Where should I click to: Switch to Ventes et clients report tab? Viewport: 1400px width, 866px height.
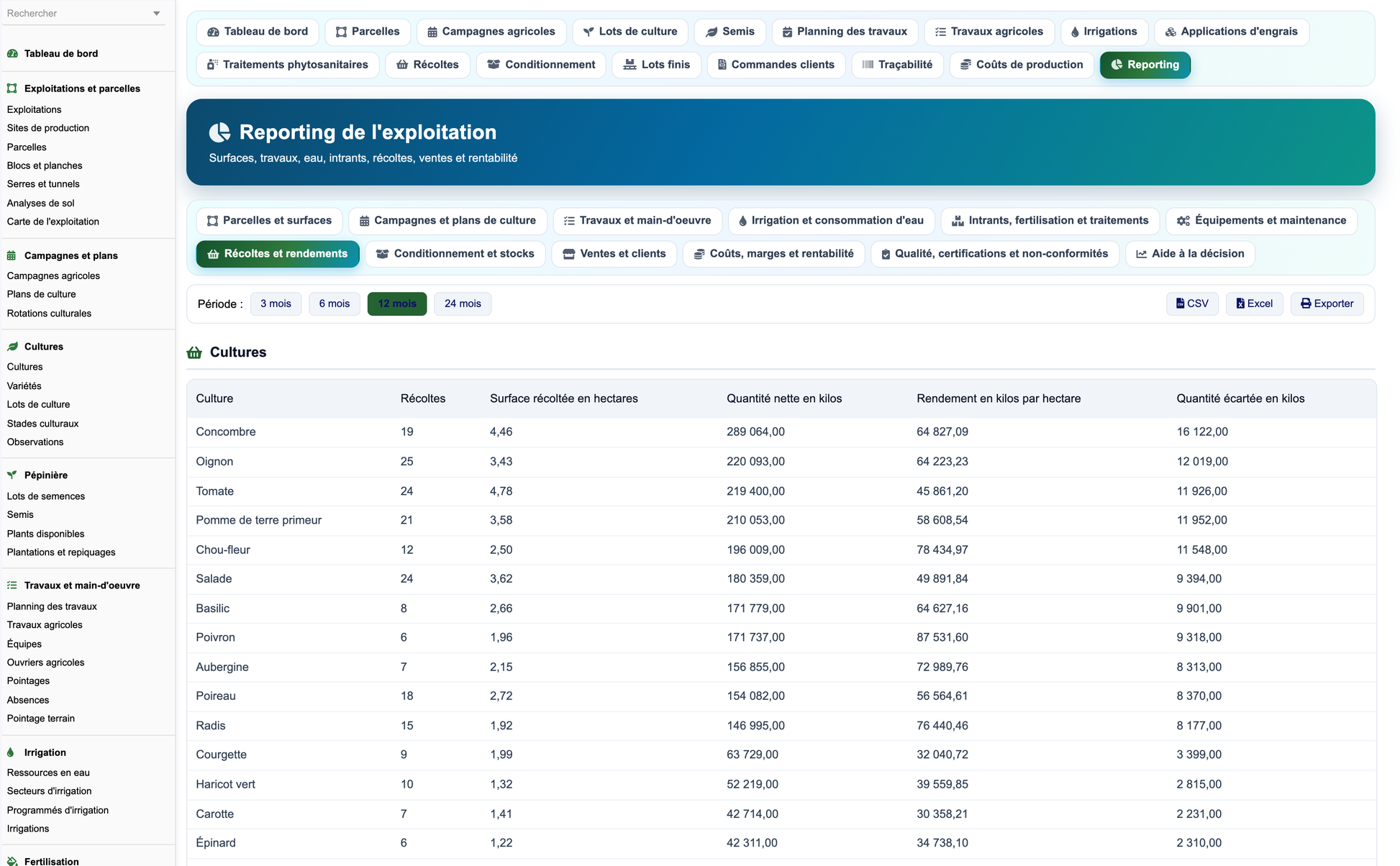[614, 254]
